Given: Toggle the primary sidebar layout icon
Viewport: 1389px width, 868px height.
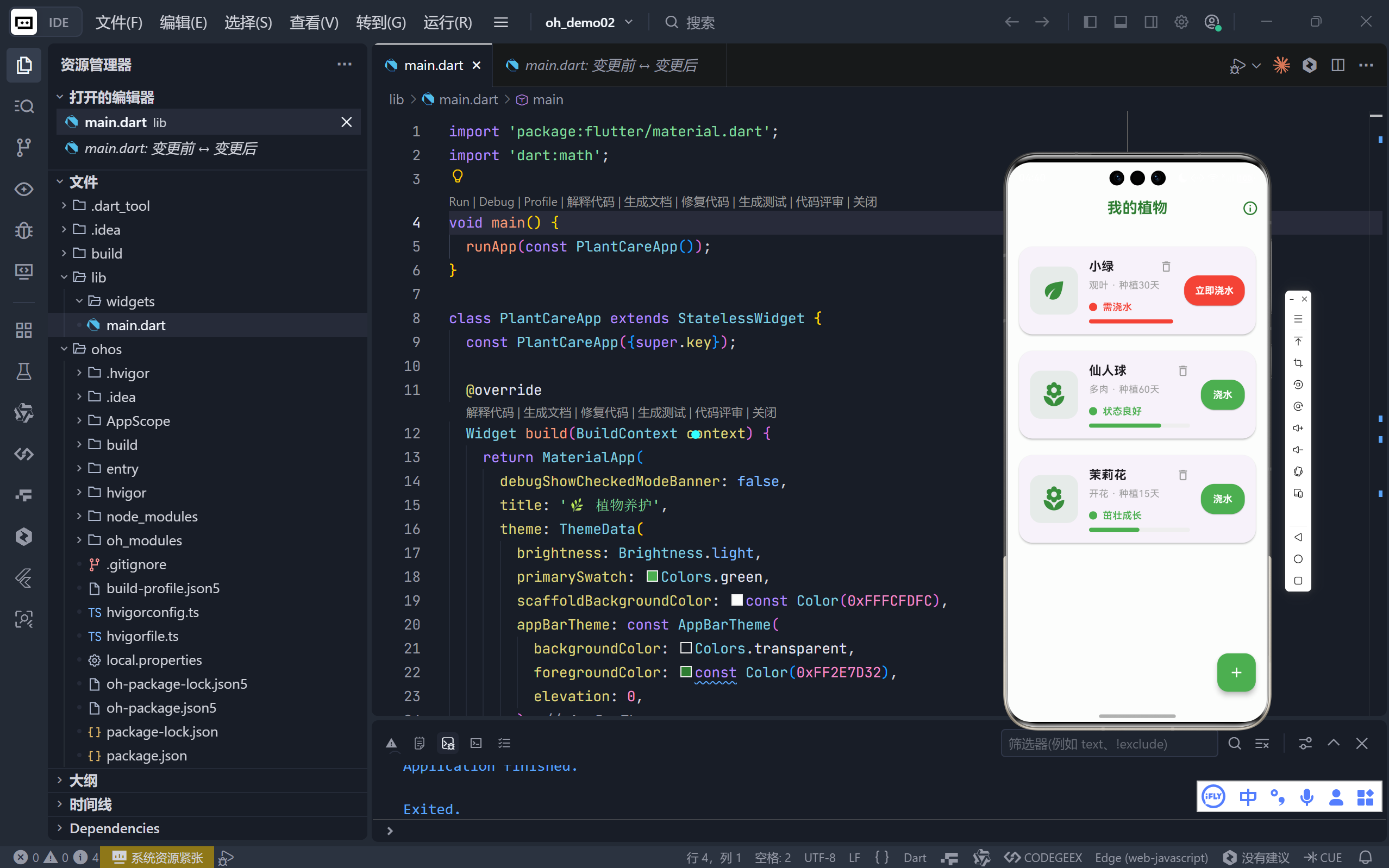Looking at the screenshot, I should (1090, 22).
